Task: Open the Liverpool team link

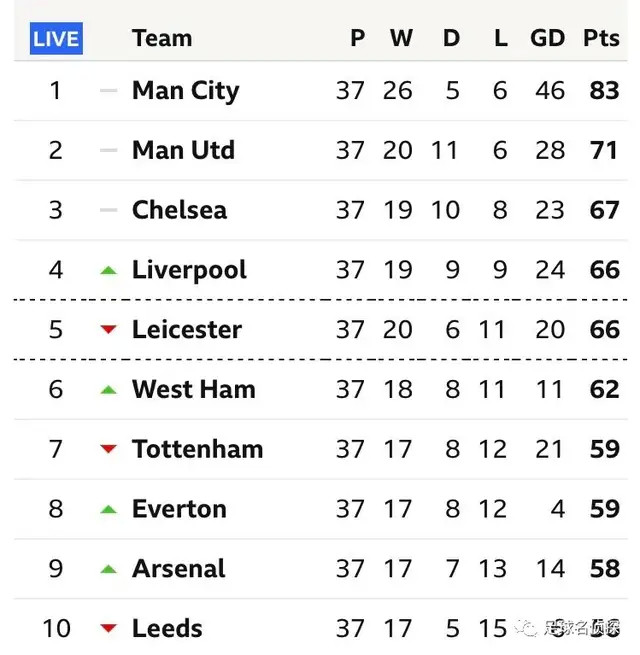Action: pos(189,271)
